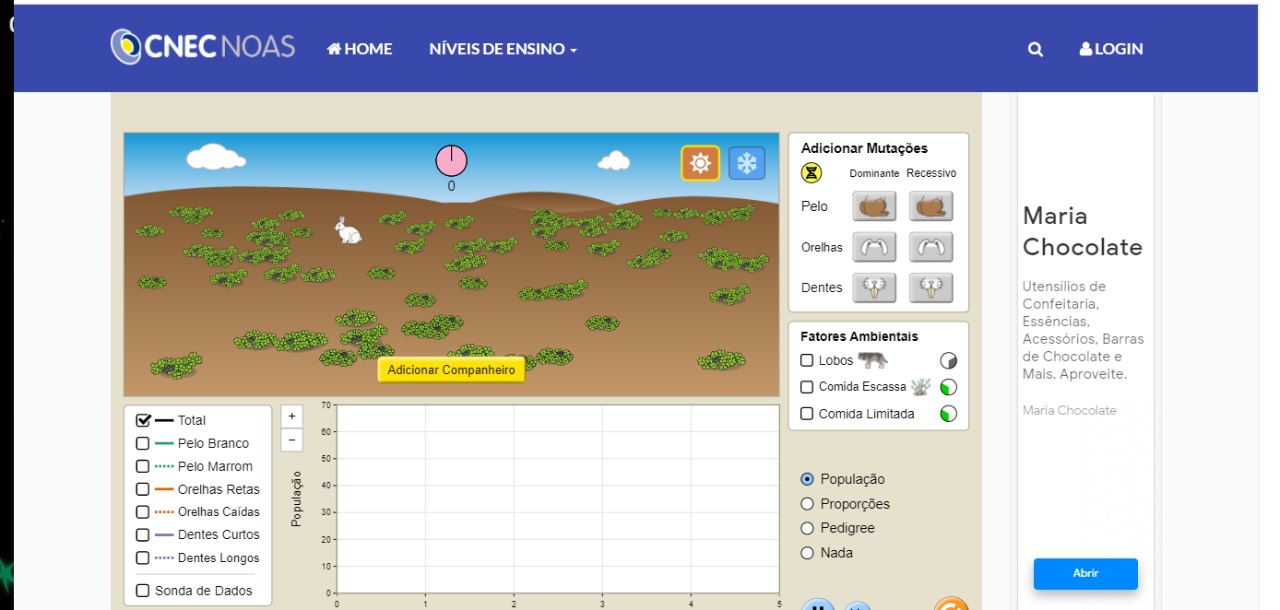
Task: Add recessive Pelo fur mutation
Action: [x=931, y=207]
